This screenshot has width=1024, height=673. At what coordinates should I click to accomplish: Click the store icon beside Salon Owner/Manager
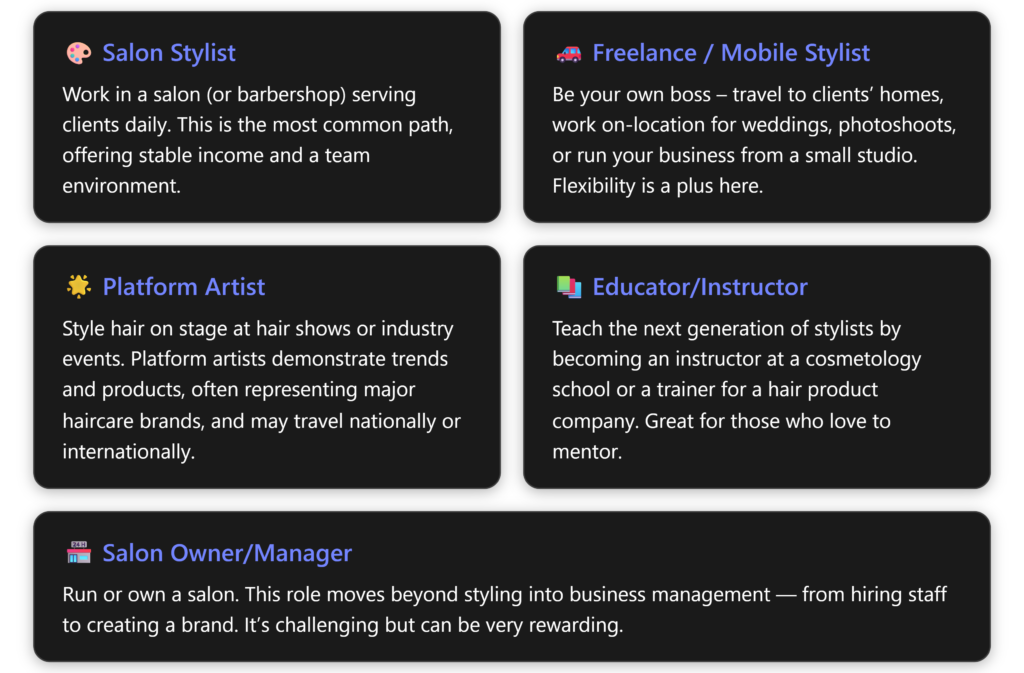pyautogui.click(x=78, y=554)
